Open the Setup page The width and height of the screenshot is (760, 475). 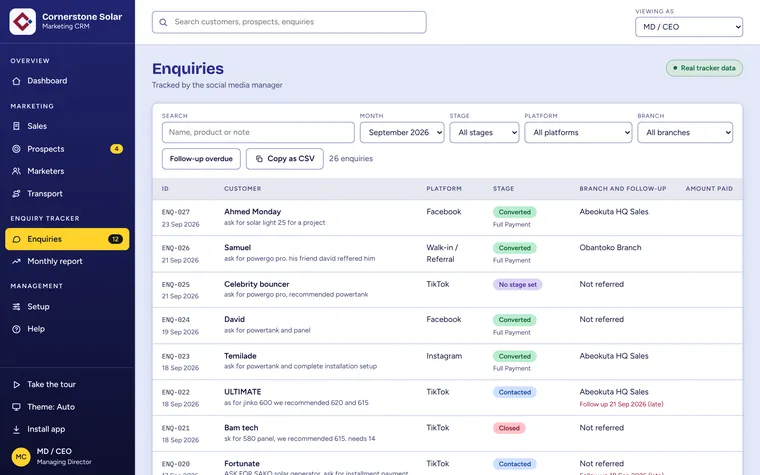pyautogui.click(x=67, y=307)
